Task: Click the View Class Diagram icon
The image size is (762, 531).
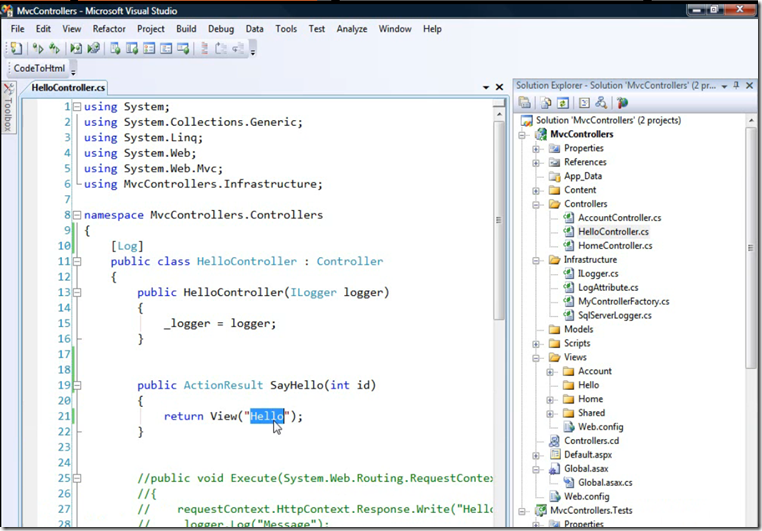Action: 601,103
